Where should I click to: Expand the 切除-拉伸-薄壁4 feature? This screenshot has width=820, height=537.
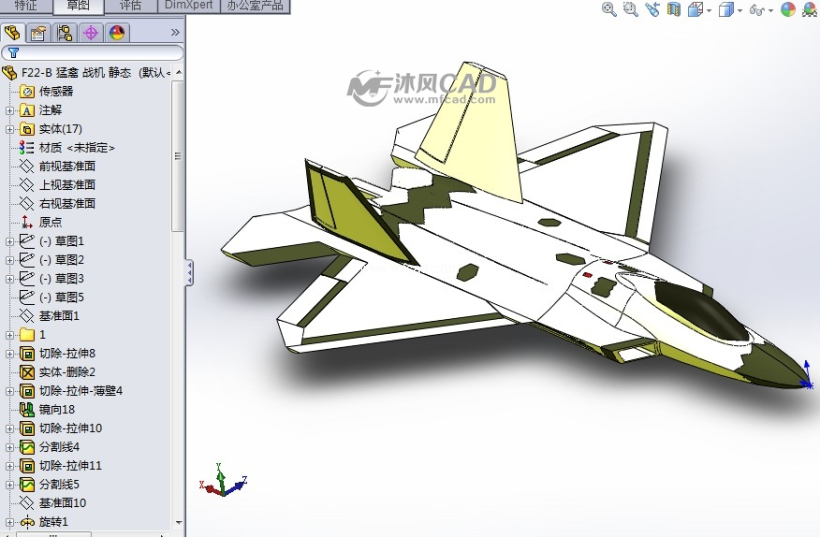pos(9,391)
